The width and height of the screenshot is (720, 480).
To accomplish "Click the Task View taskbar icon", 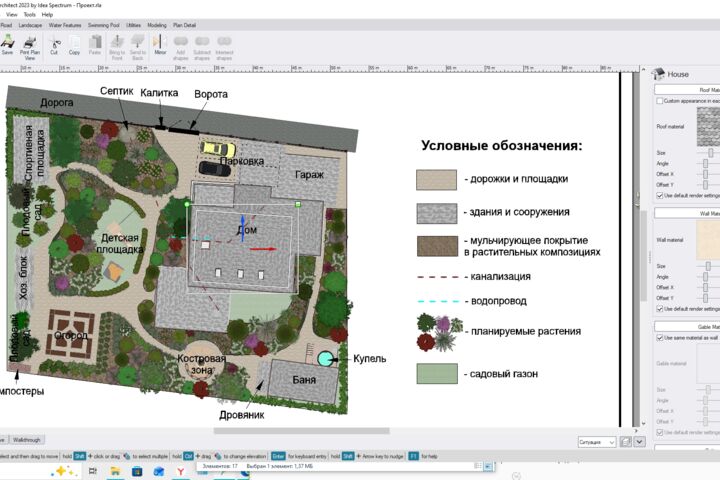I will click(93, 471).
